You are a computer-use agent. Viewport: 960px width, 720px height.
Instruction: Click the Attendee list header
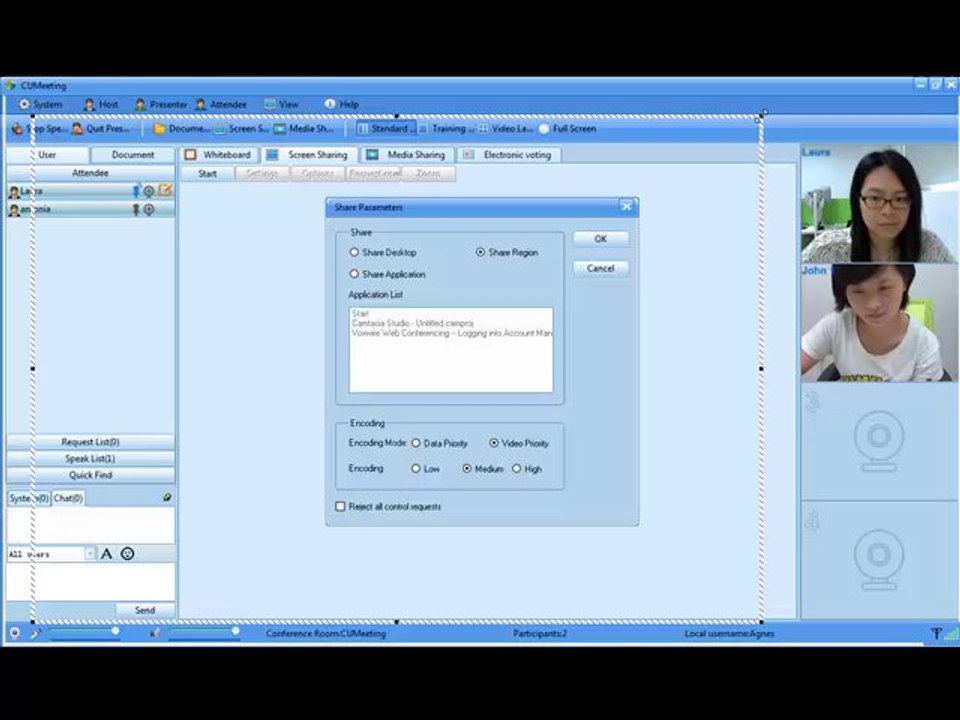[x=91, y=173]
